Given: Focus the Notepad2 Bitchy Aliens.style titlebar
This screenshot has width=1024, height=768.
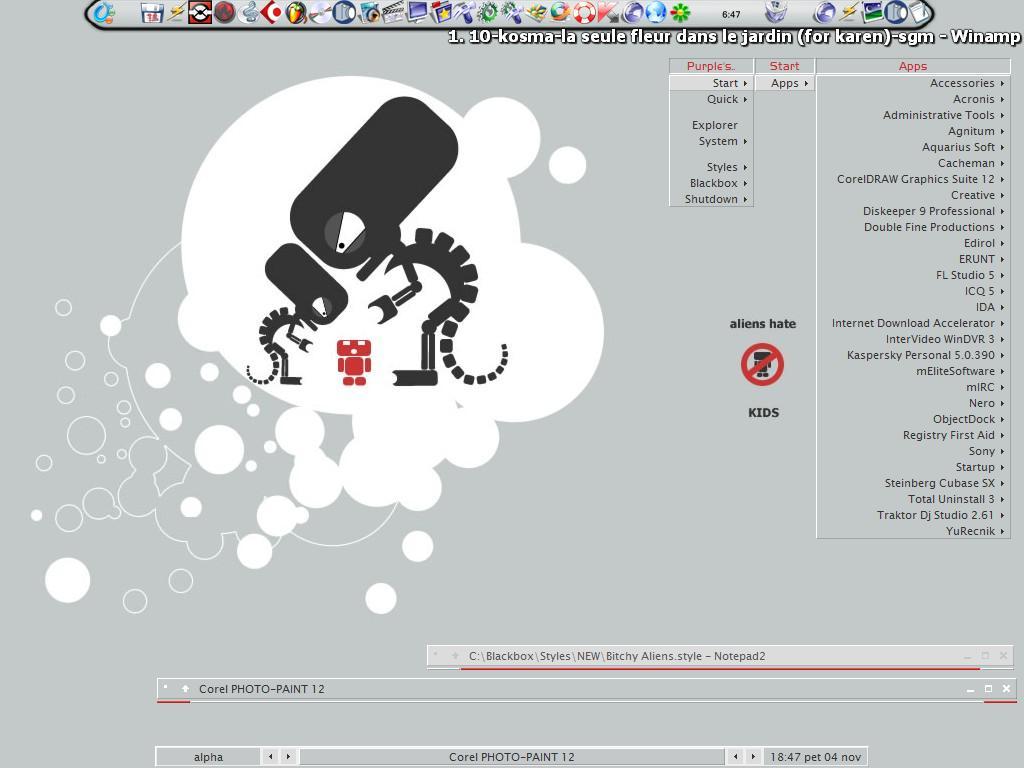Looking at the screenshot, I should pos(720,656).
